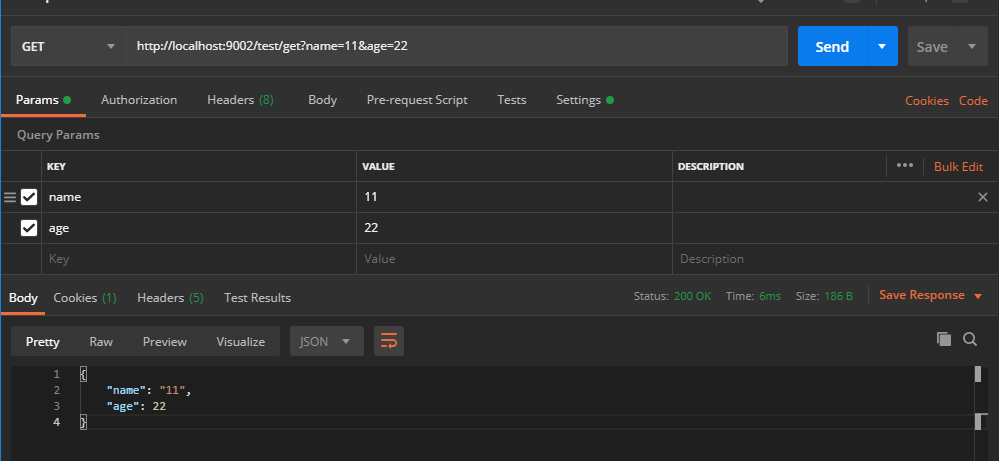
Task: Open the Test Results tab
Action: (x=257, y=297)
